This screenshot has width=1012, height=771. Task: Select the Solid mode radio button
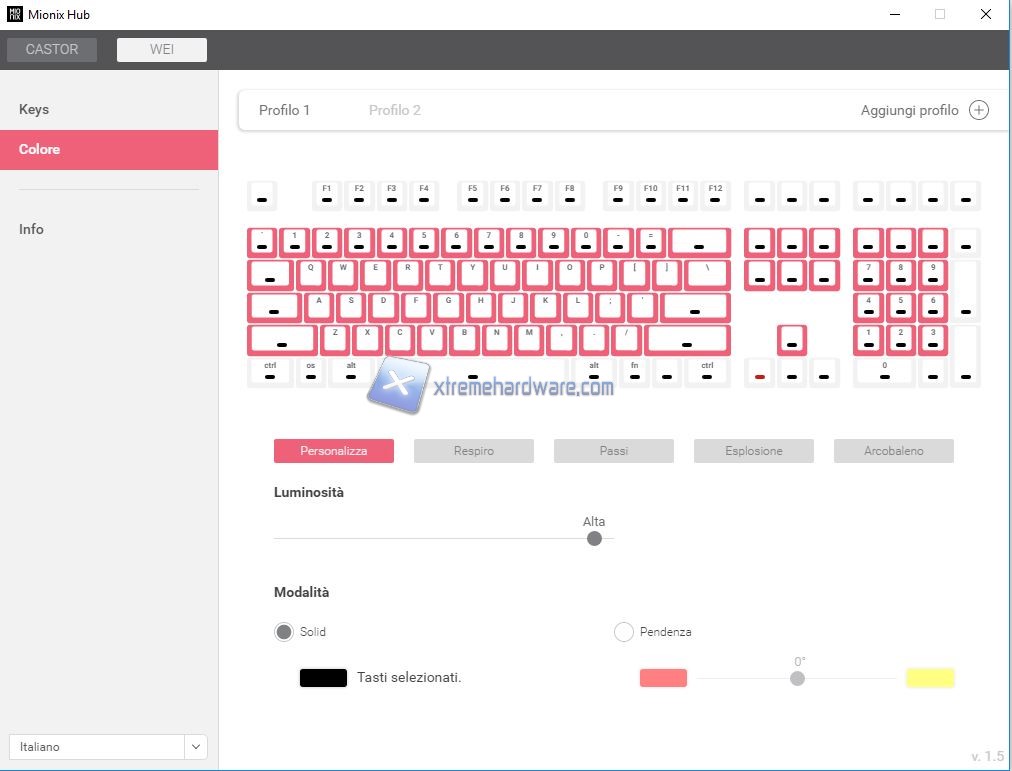(x=284, y=632)
